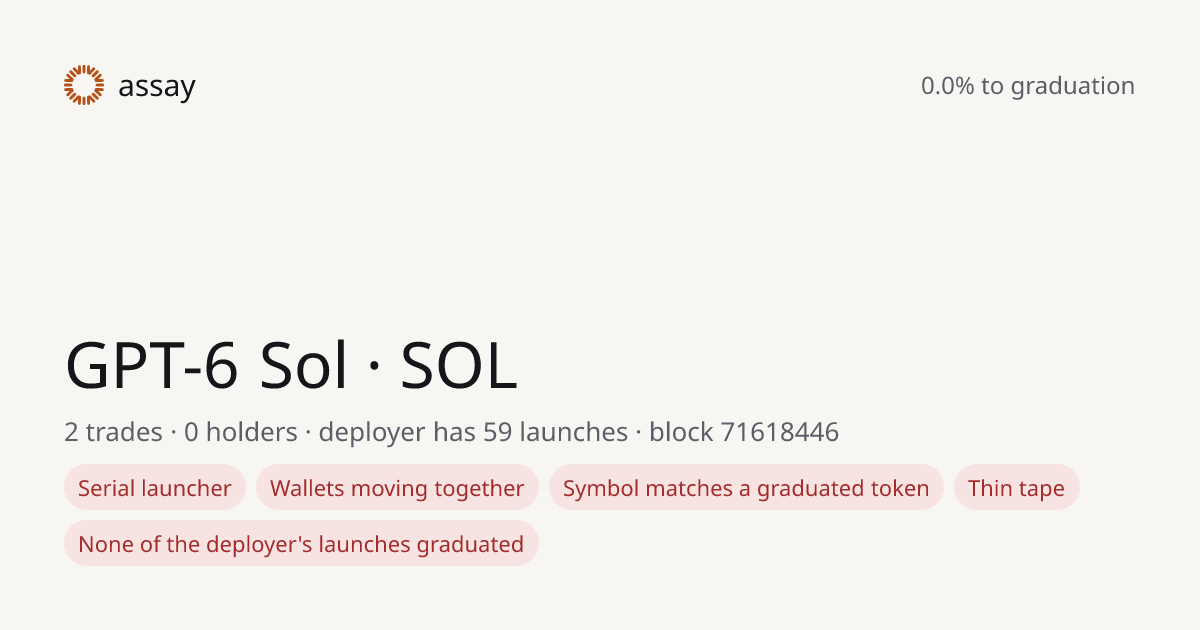Open the assay wordmark link

pos(157,87)
